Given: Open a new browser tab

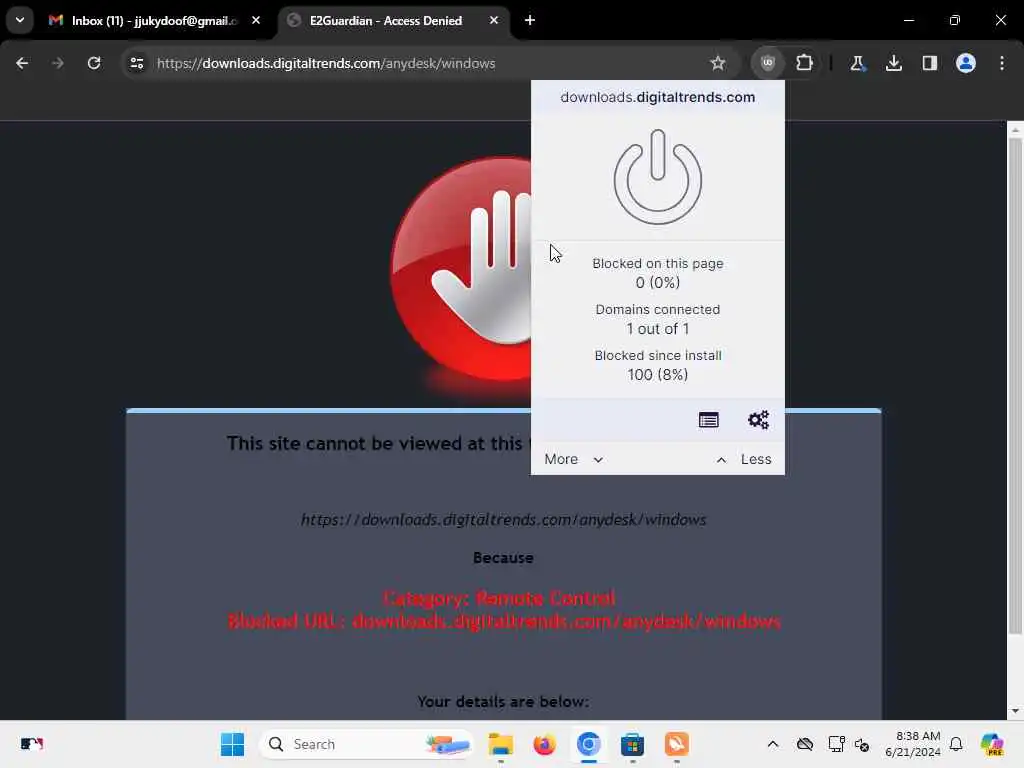Looking at the screenshot, I should coord(530,20).
